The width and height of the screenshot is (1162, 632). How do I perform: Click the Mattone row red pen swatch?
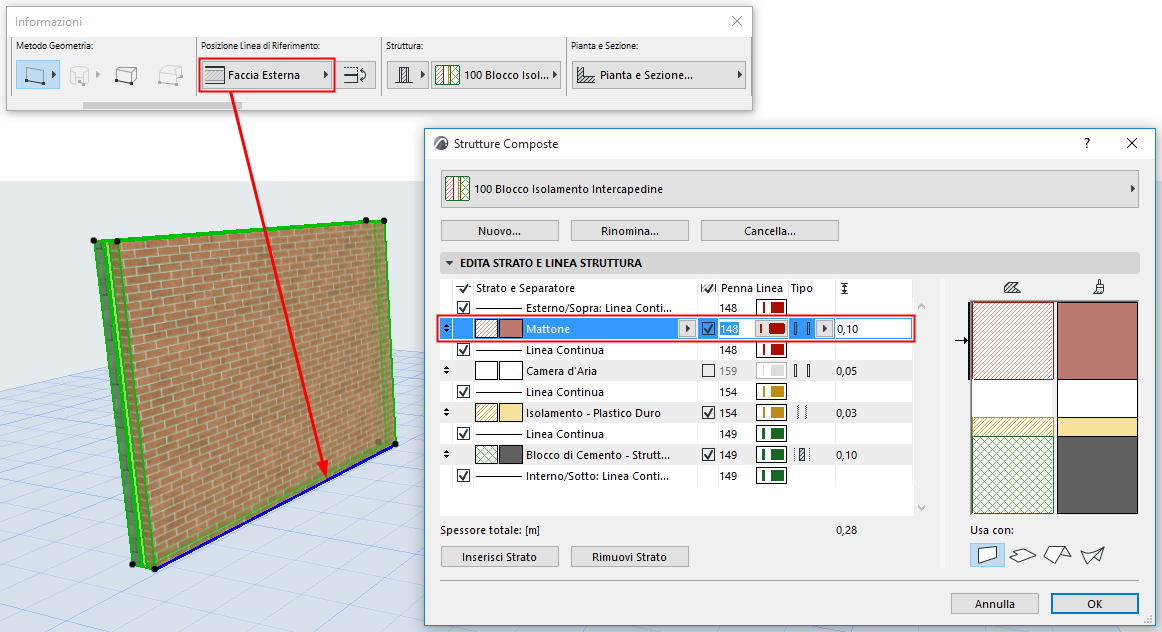(771, 329)
